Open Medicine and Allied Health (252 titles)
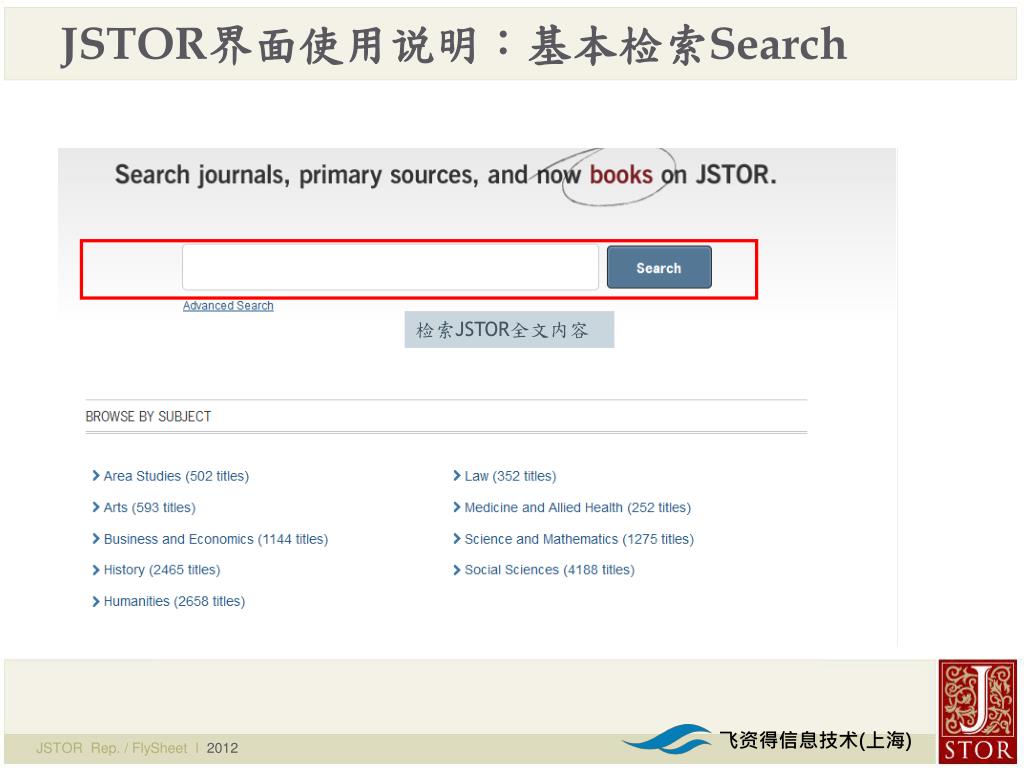Image resolution: width=1024 pixels, height=768 pixels. 577,507
